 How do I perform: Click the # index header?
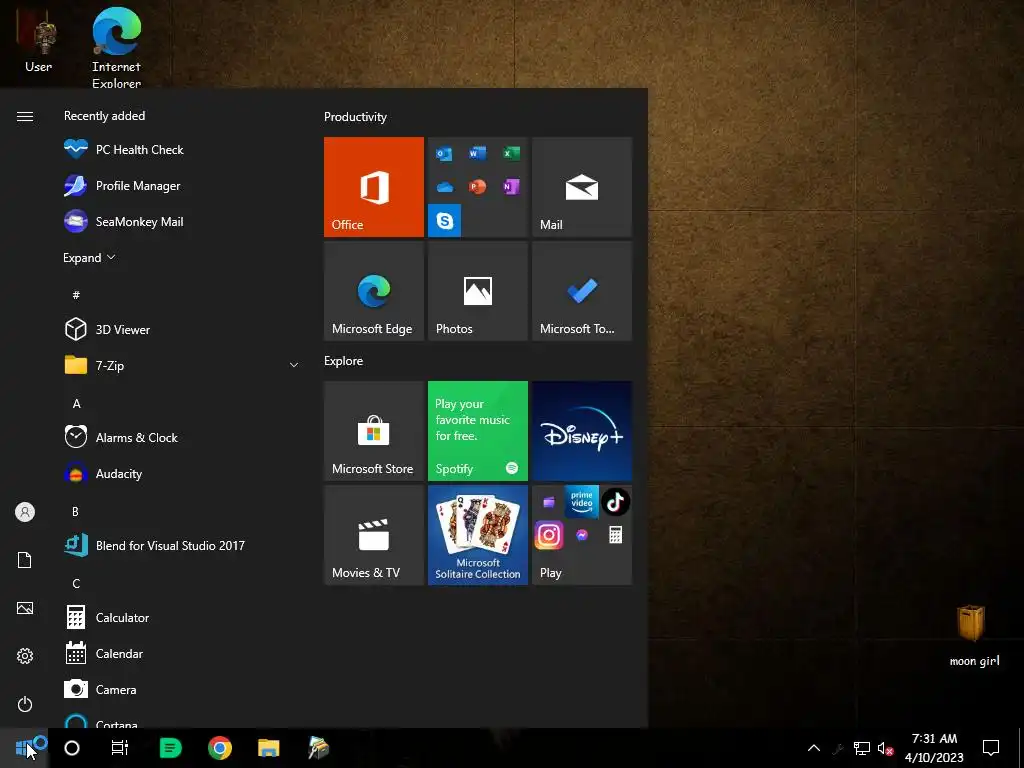76,295
